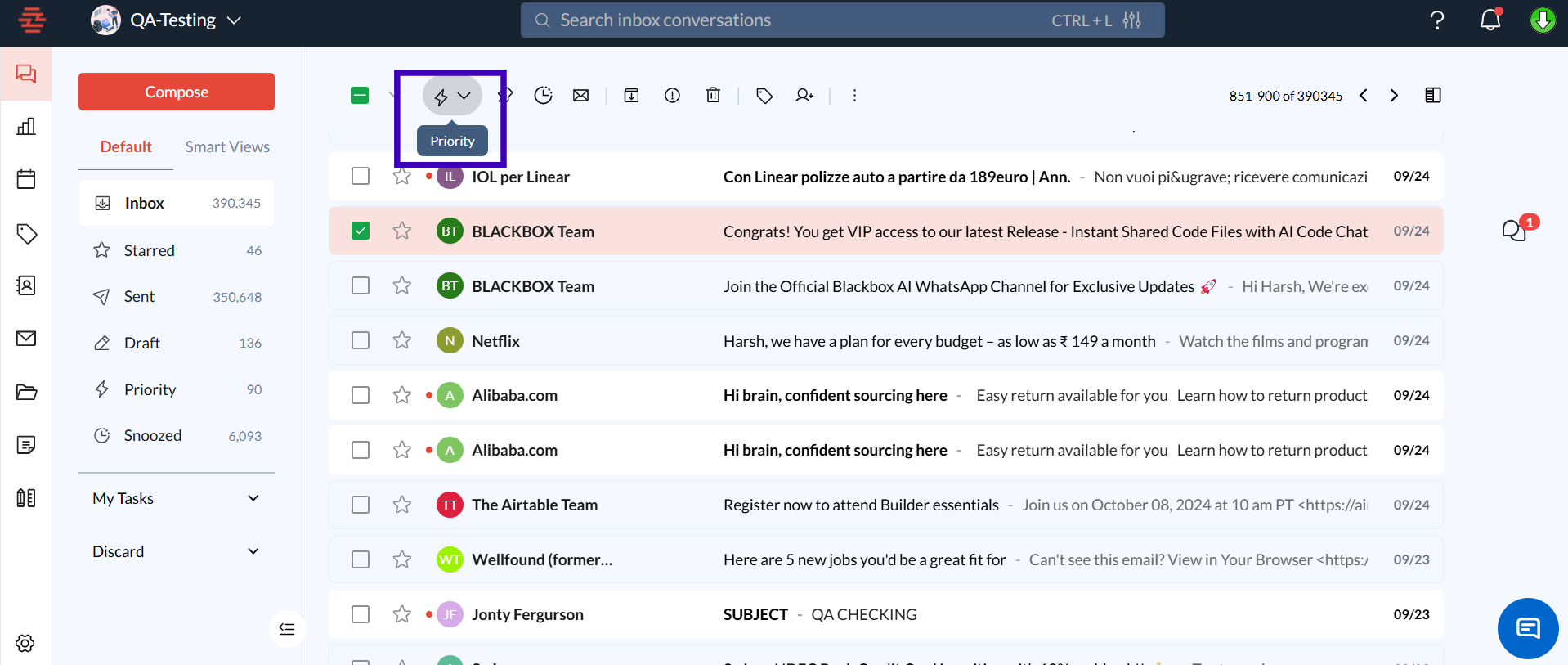Open the QA-Testing workspace dropdown
1568x665 pixels.
(233, 20)
